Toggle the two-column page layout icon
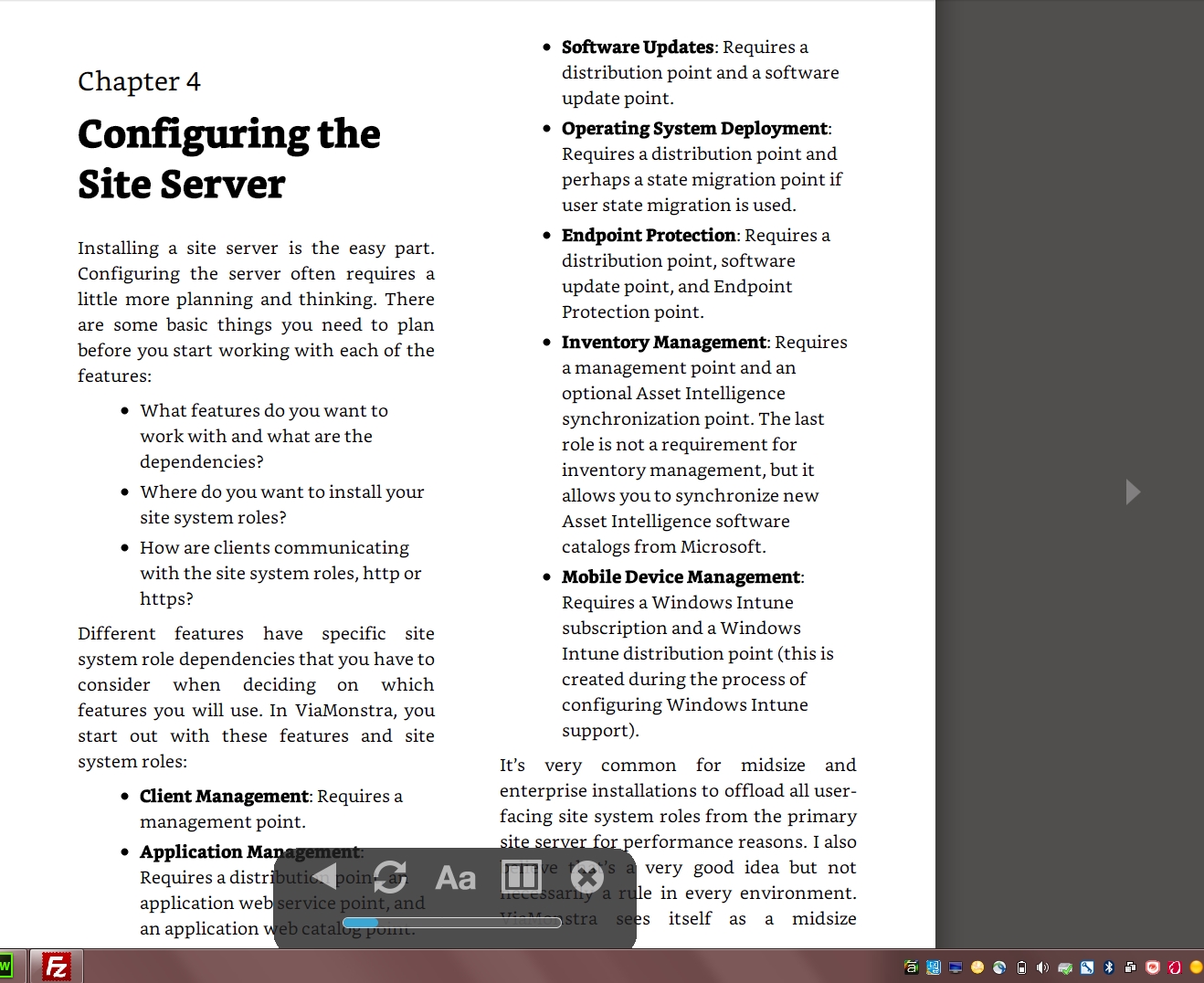Image resolution: width=1204 pixels, height=983 pixels. [x=521, y=877]
